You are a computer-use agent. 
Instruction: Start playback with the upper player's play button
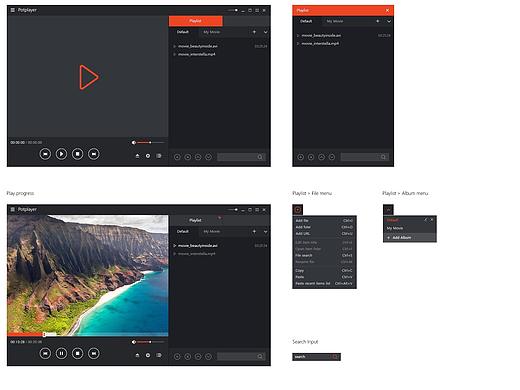coord(61,154)
